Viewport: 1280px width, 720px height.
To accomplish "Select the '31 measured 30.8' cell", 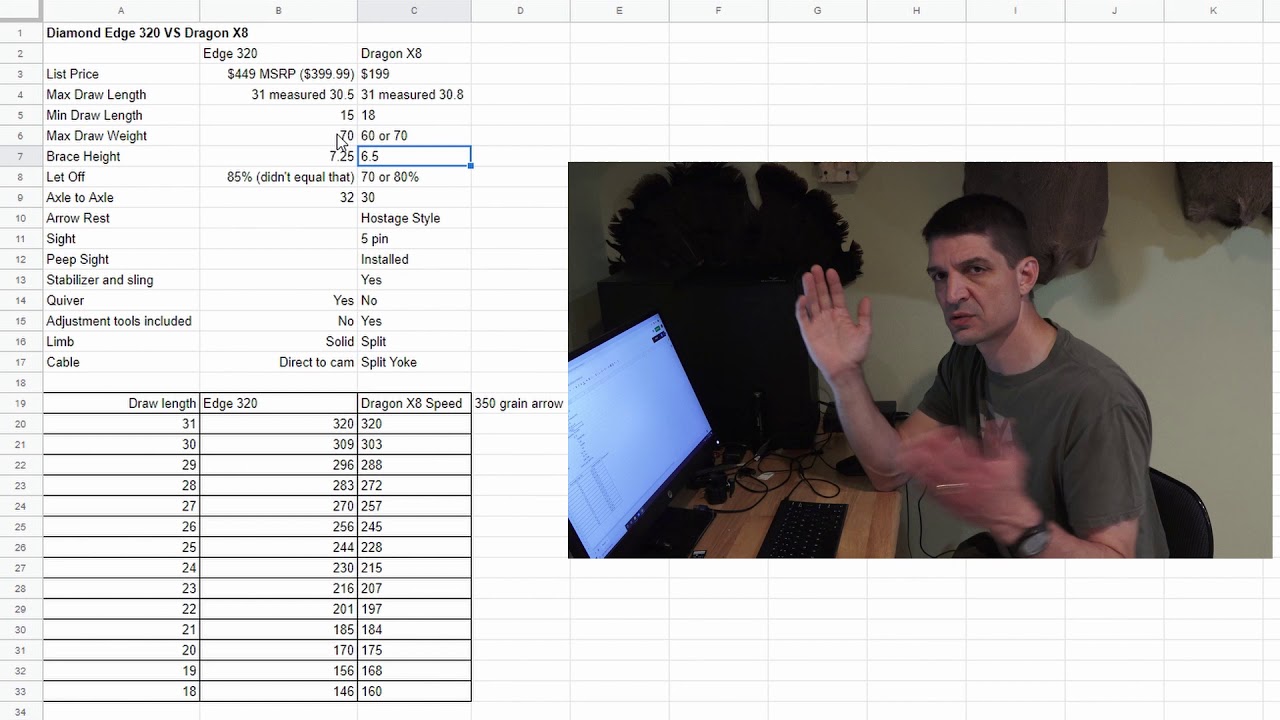I will pyautogui.click(x=414, y=95).
